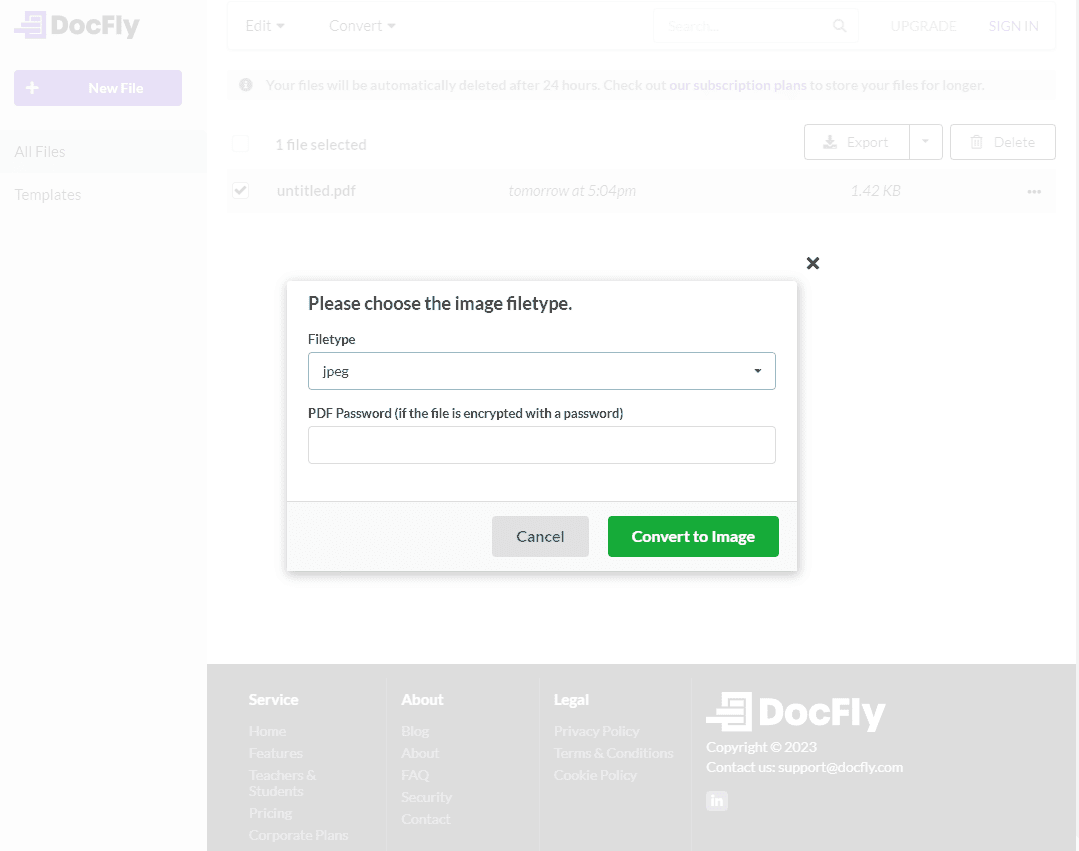The image size is (1079, 851).
Task: Open the Edit dropdown menu
Action: pos(265,26)
